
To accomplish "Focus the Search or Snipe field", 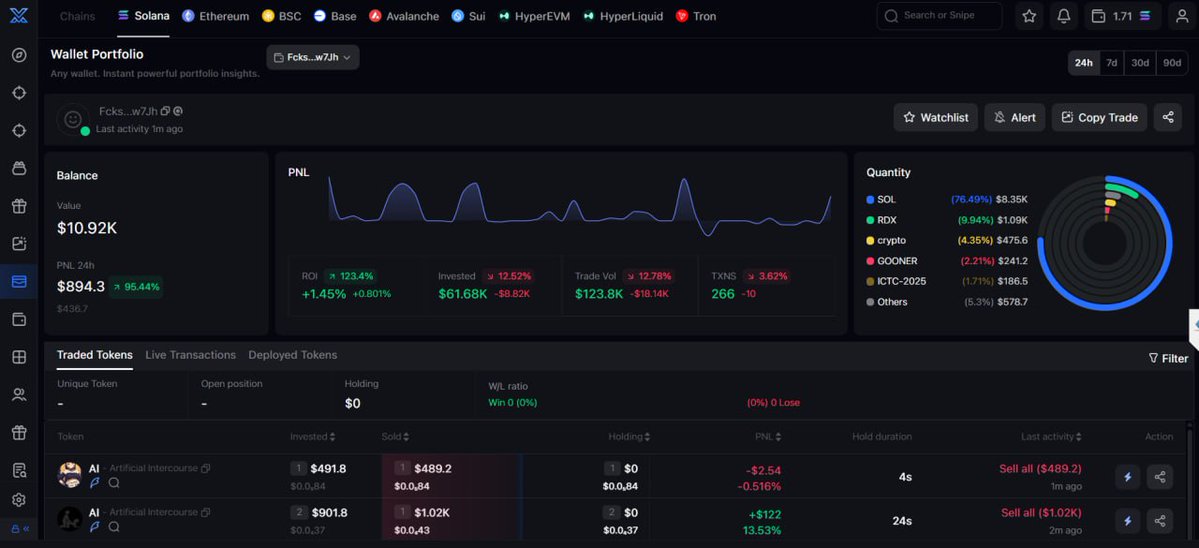I will (939, 16).
